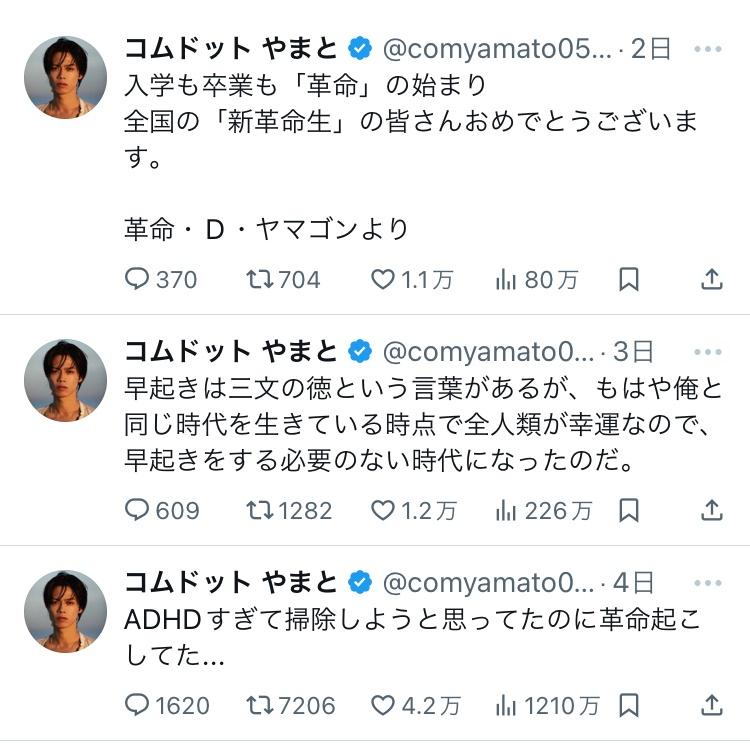Open more options on the 4日 tweet
Image resolution: width=750 pixels, height=744 pixels.
pos(707,583)
